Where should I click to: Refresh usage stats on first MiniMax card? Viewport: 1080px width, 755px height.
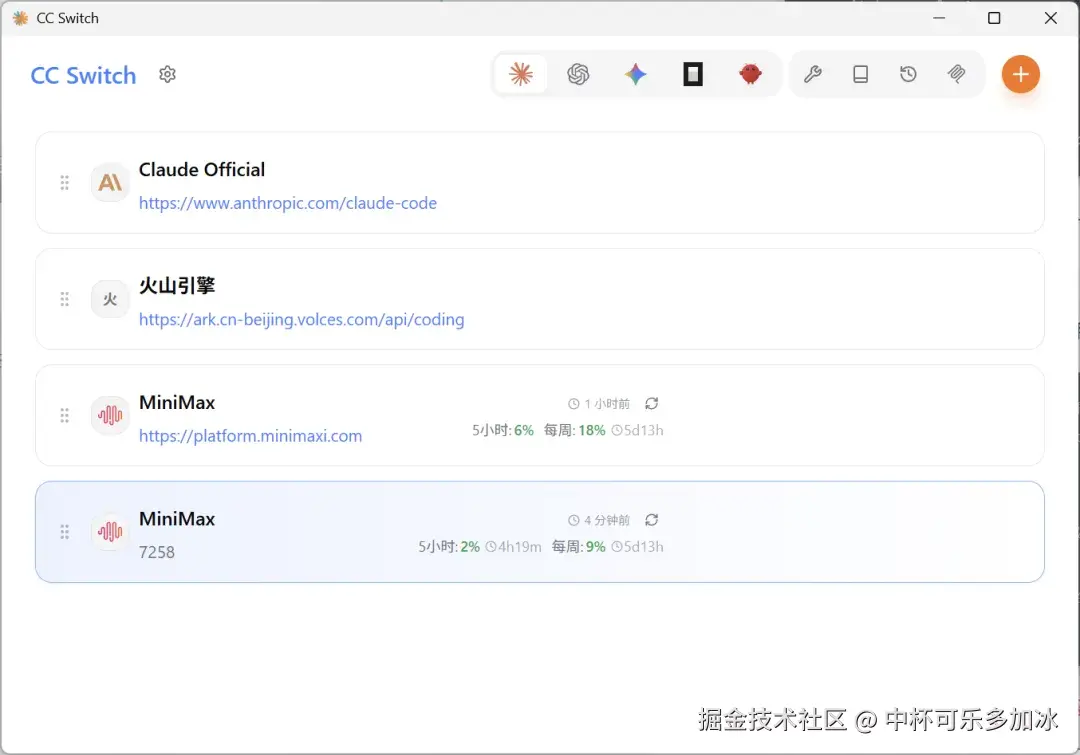652,403
